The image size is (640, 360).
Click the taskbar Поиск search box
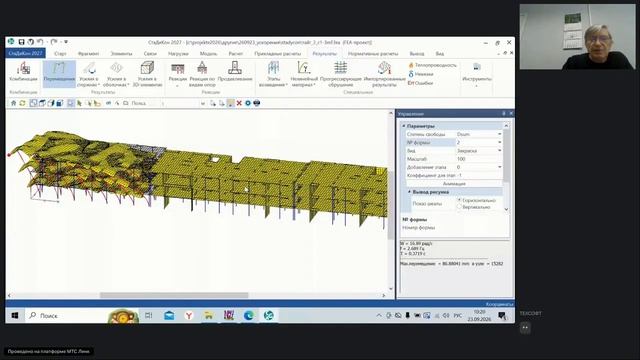click(65, 316)
